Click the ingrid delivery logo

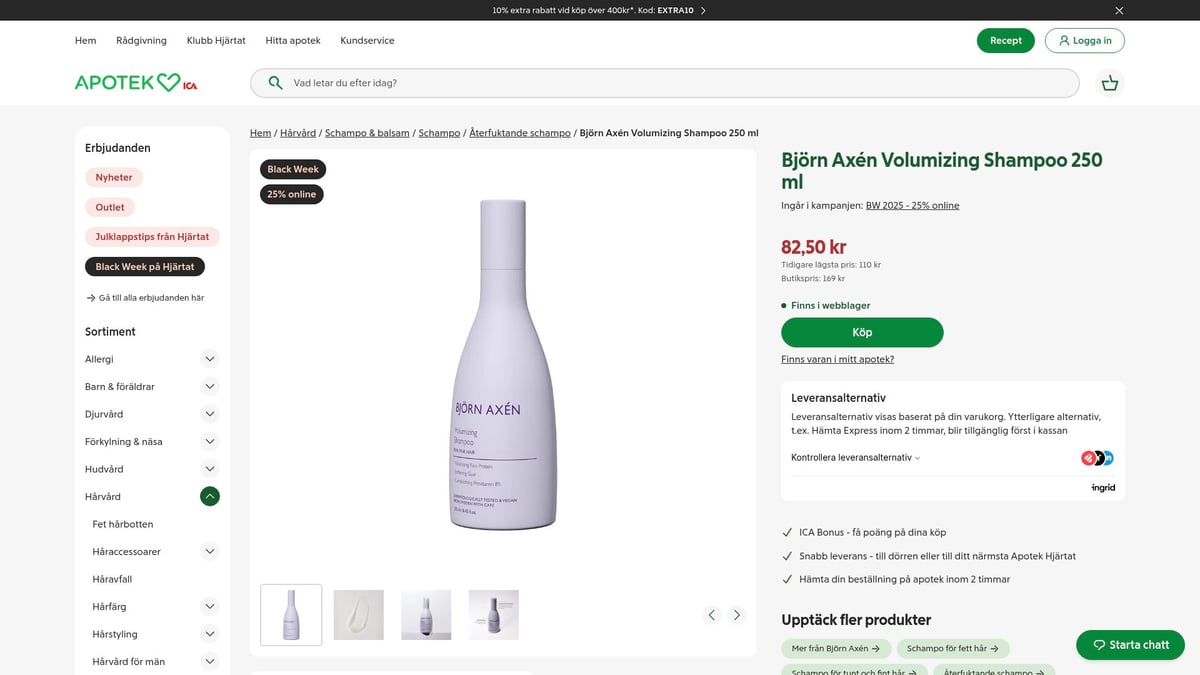click(1103, 487)
